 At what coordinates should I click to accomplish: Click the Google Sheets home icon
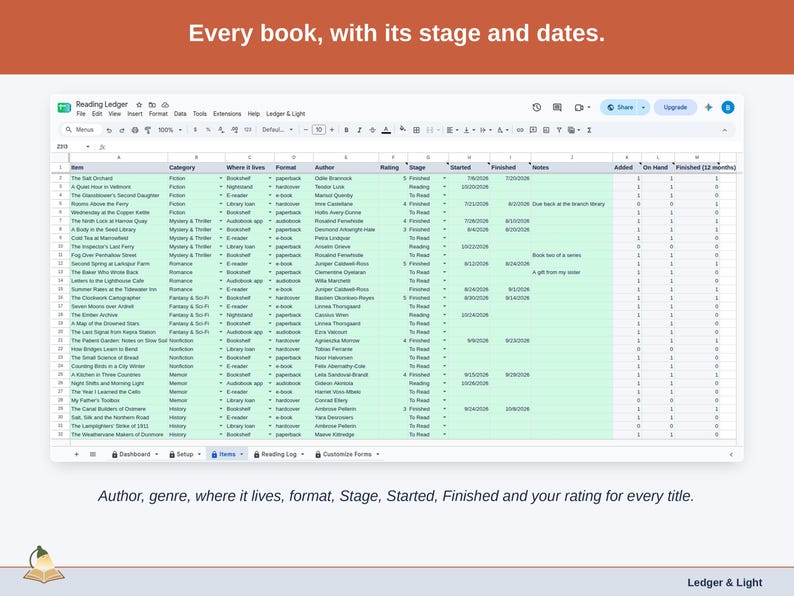tap(64, 107)
